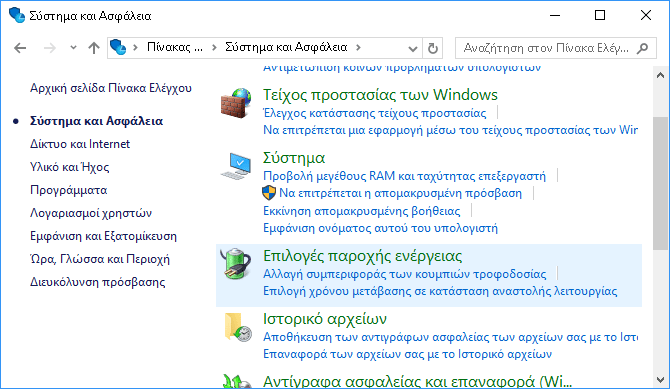
Task: Click Προβολή μεγέθους RAM link
Action: click(x=404, y=176)
